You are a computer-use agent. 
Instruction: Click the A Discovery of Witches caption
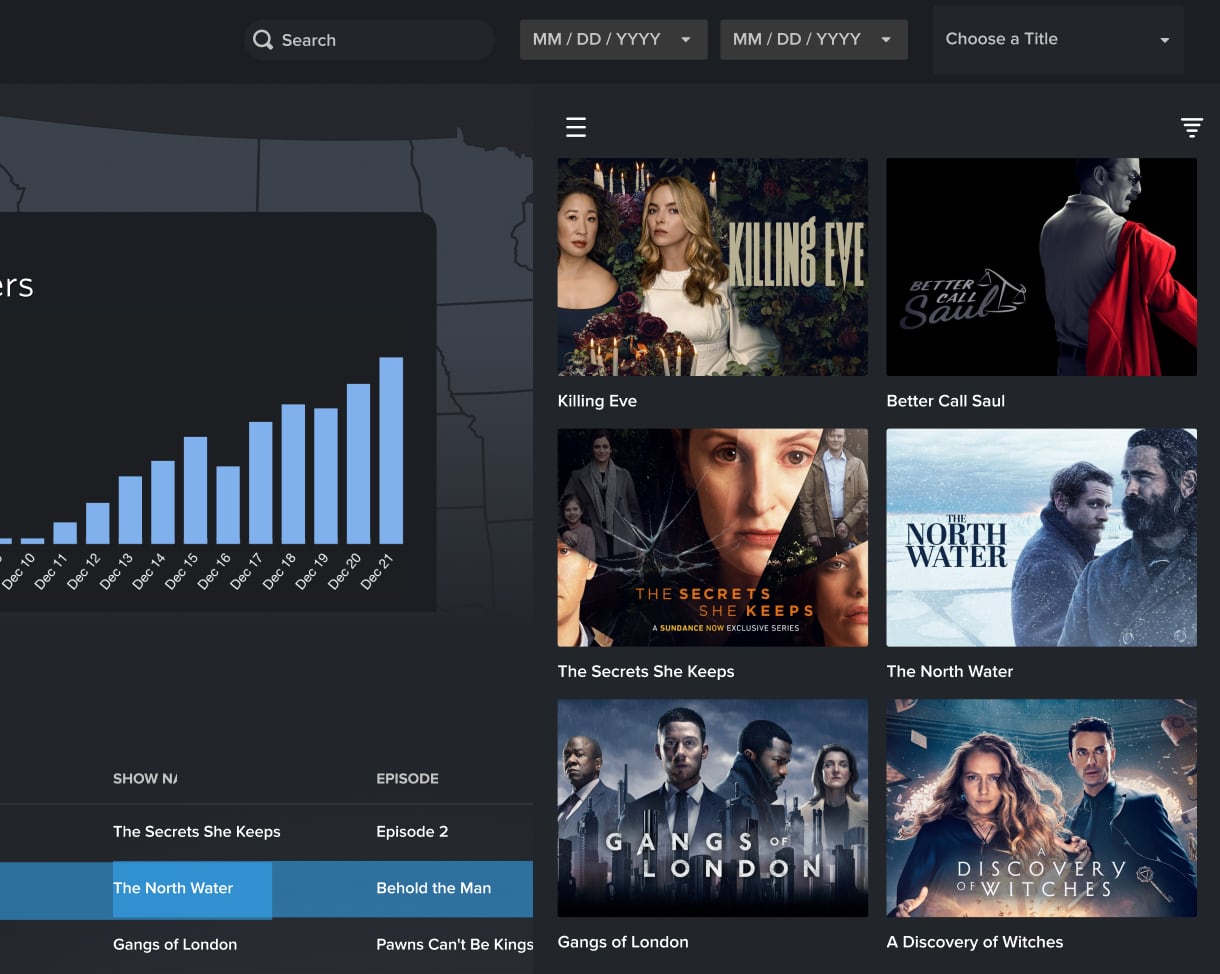coord(975,942)
